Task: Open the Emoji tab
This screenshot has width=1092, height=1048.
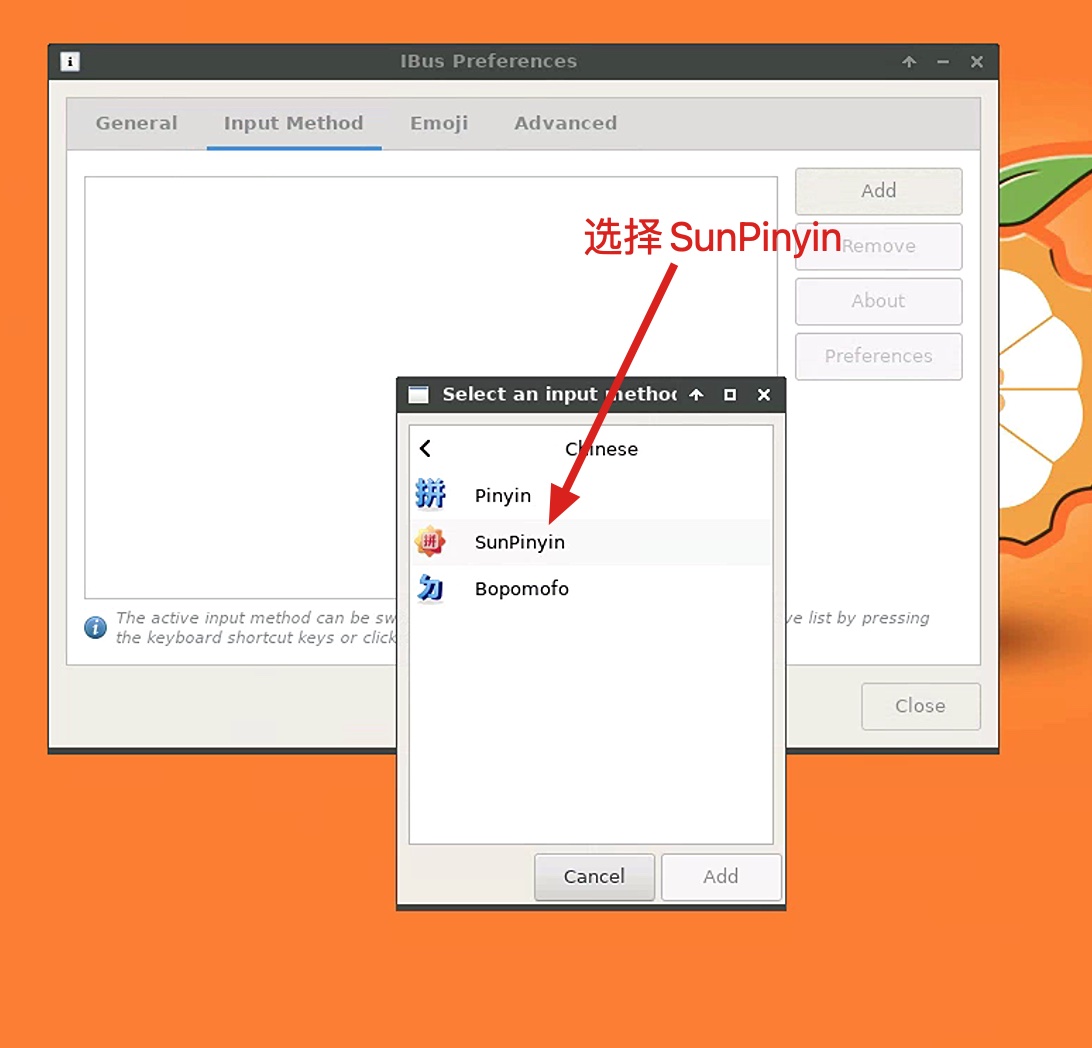Action: [x=439, y=123]
